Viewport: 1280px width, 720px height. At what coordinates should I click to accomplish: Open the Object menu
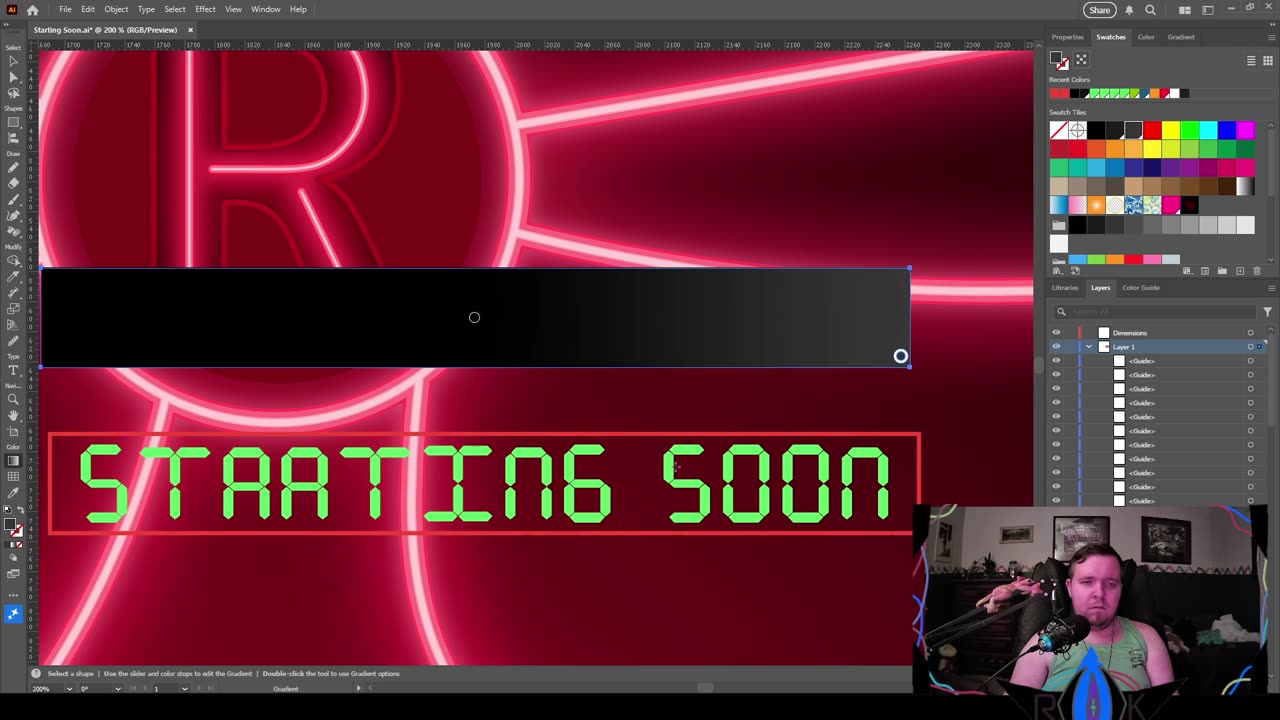click(116, 9)
